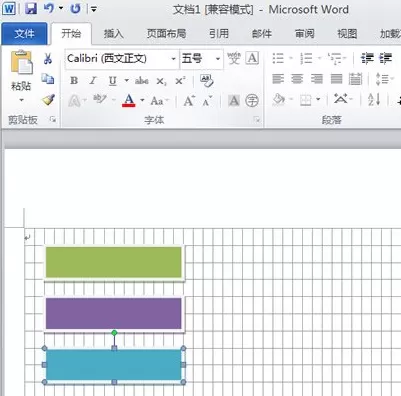The image size is (401, 396).
Task: Open the undo history dropdown arrow
Action: coord(61,8)
